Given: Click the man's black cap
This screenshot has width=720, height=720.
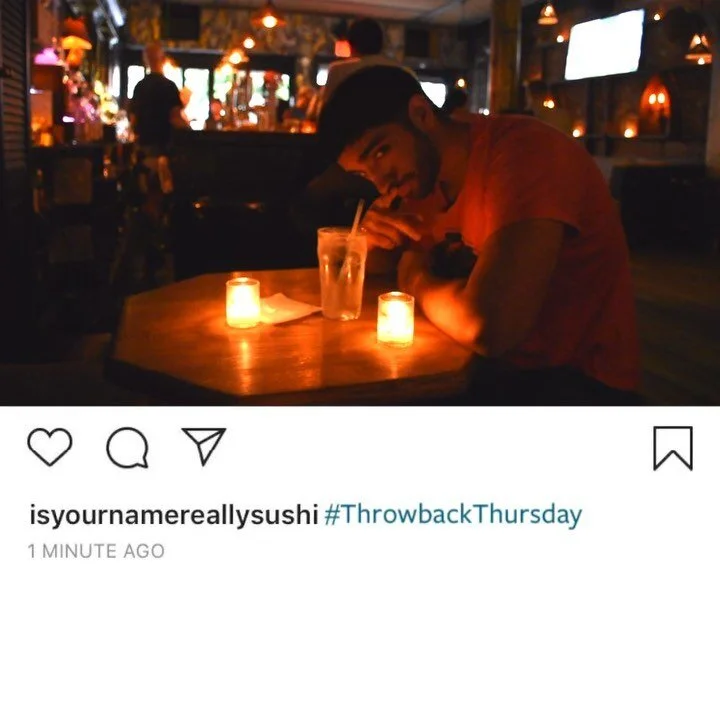Looking at the screenshot, I should point(367,106).
